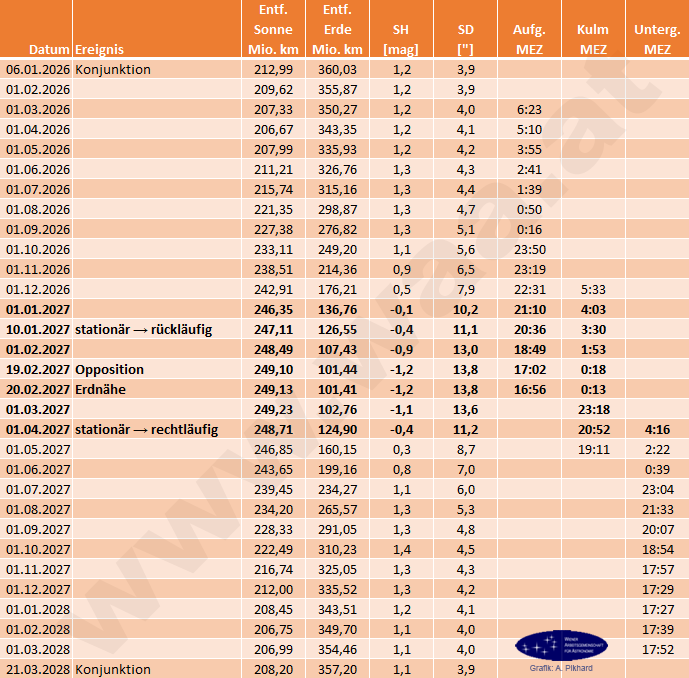Select culmination time "0:13"
689x678 pixels.
(593, 389)
